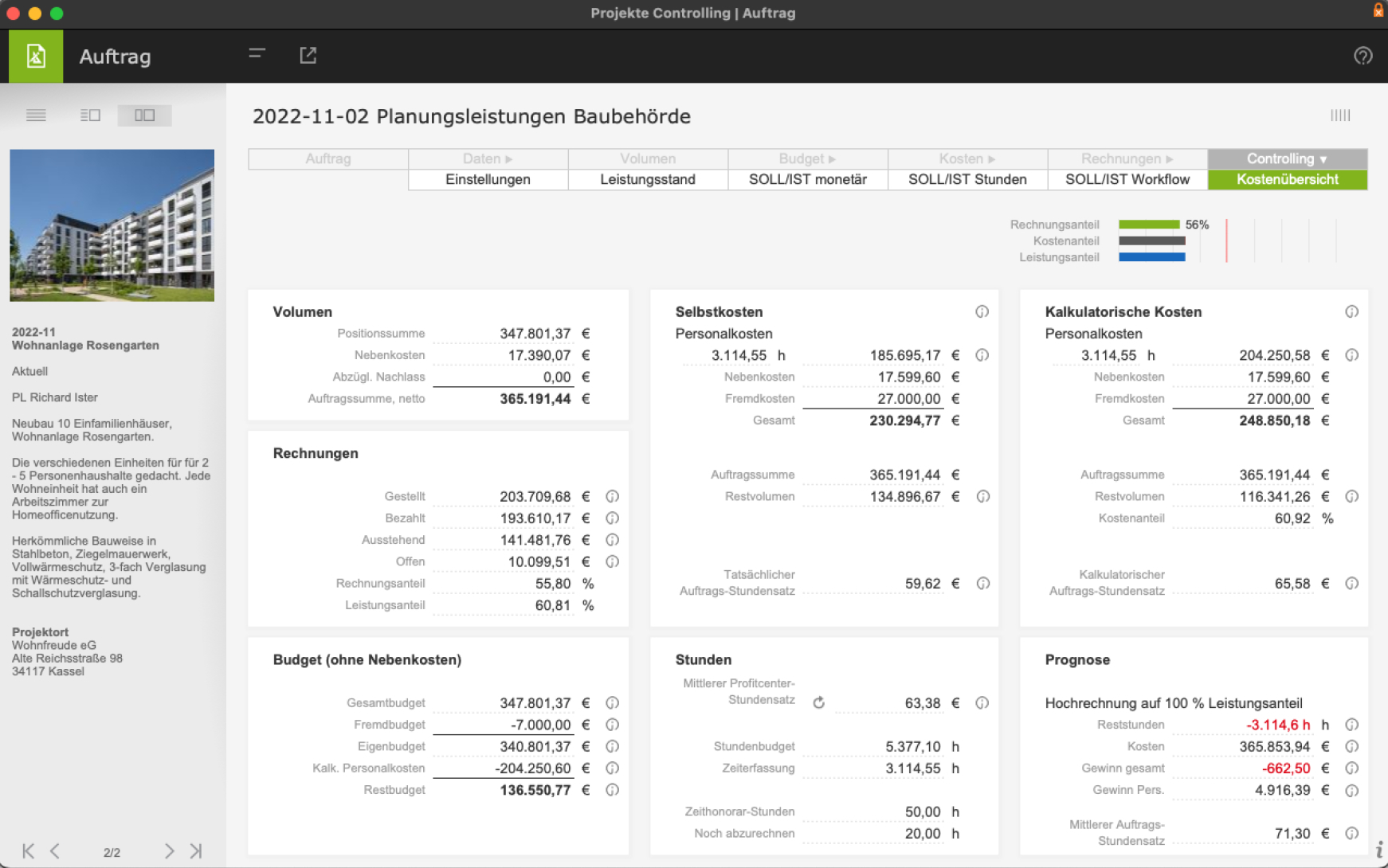Open the Leistungsstand sub-tab
Image resolution: width=1388 pixels, height=868 pixels.
[x=648, y=179]
